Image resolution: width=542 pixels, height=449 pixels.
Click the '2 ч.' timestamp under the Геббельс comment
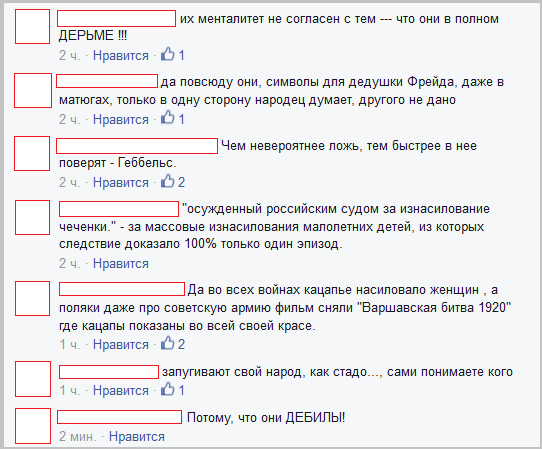[x=69, y=183]
